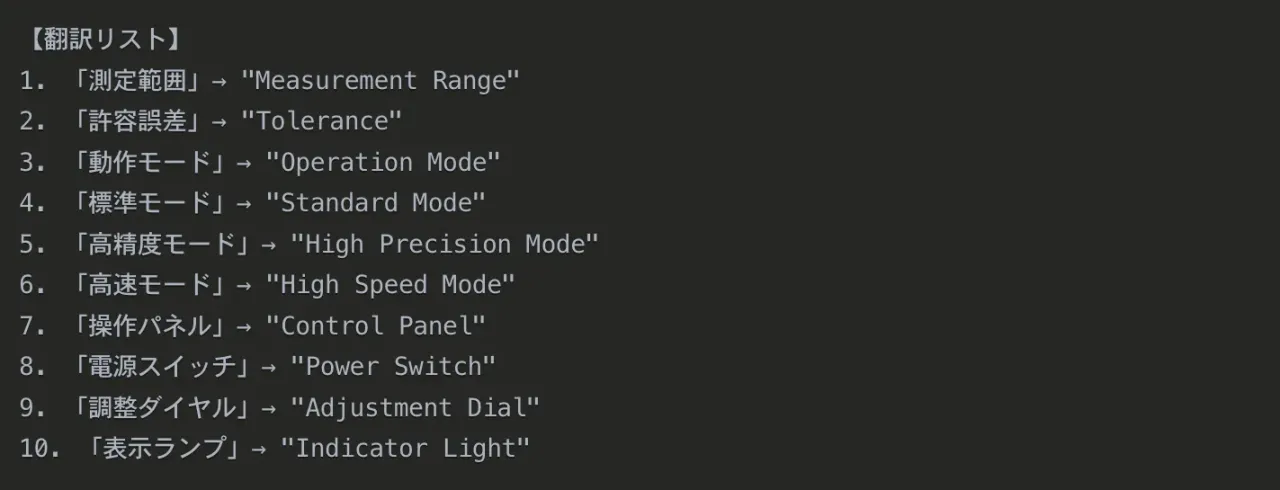Click on "Control Panel" in line 7
This screenshot has height=490, width=1280.
[x=376, y=327]
